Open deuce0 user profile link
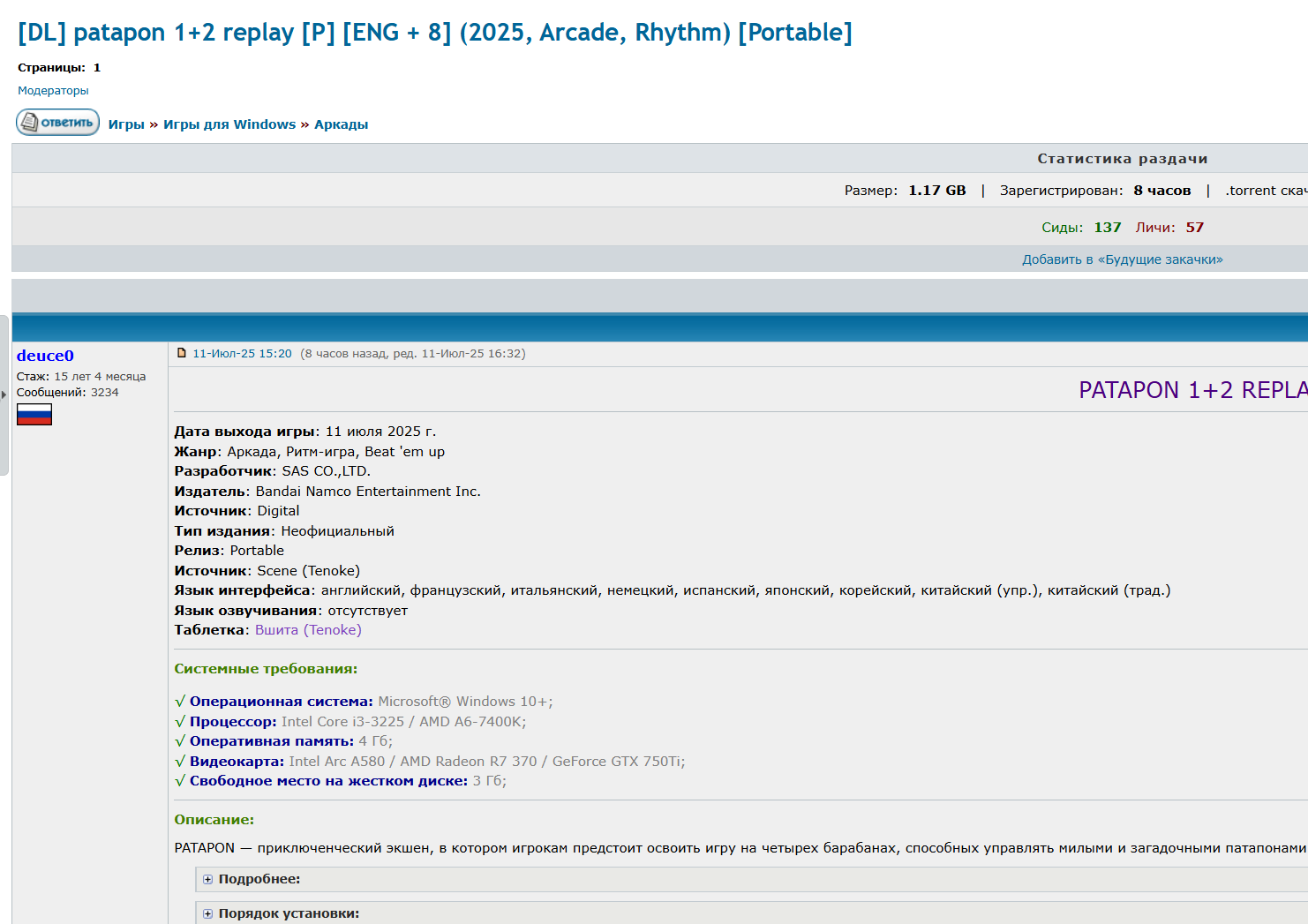Viewport: 1308px width, 924px height. pyautogui.click(x=45, y=356)
